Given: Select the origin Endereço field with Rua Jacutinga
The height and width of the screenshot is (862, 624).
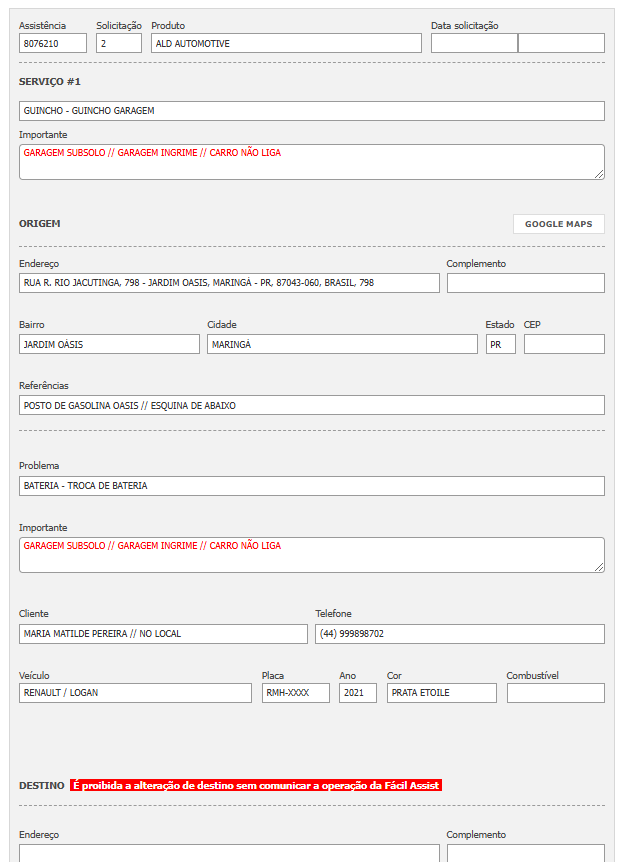Looking at the screenshot, I should (229, 283).
